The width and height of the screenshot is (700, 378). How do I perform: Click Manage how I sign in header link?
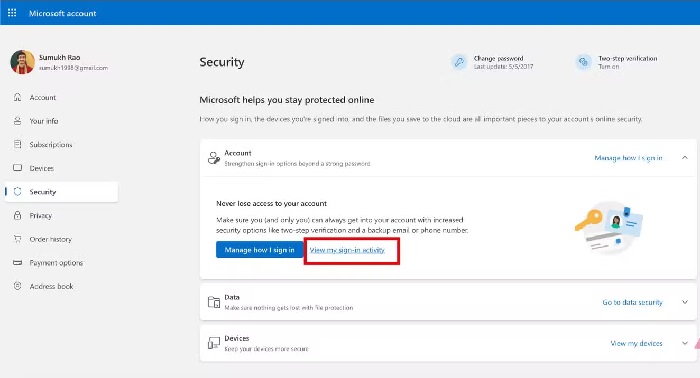628,158
